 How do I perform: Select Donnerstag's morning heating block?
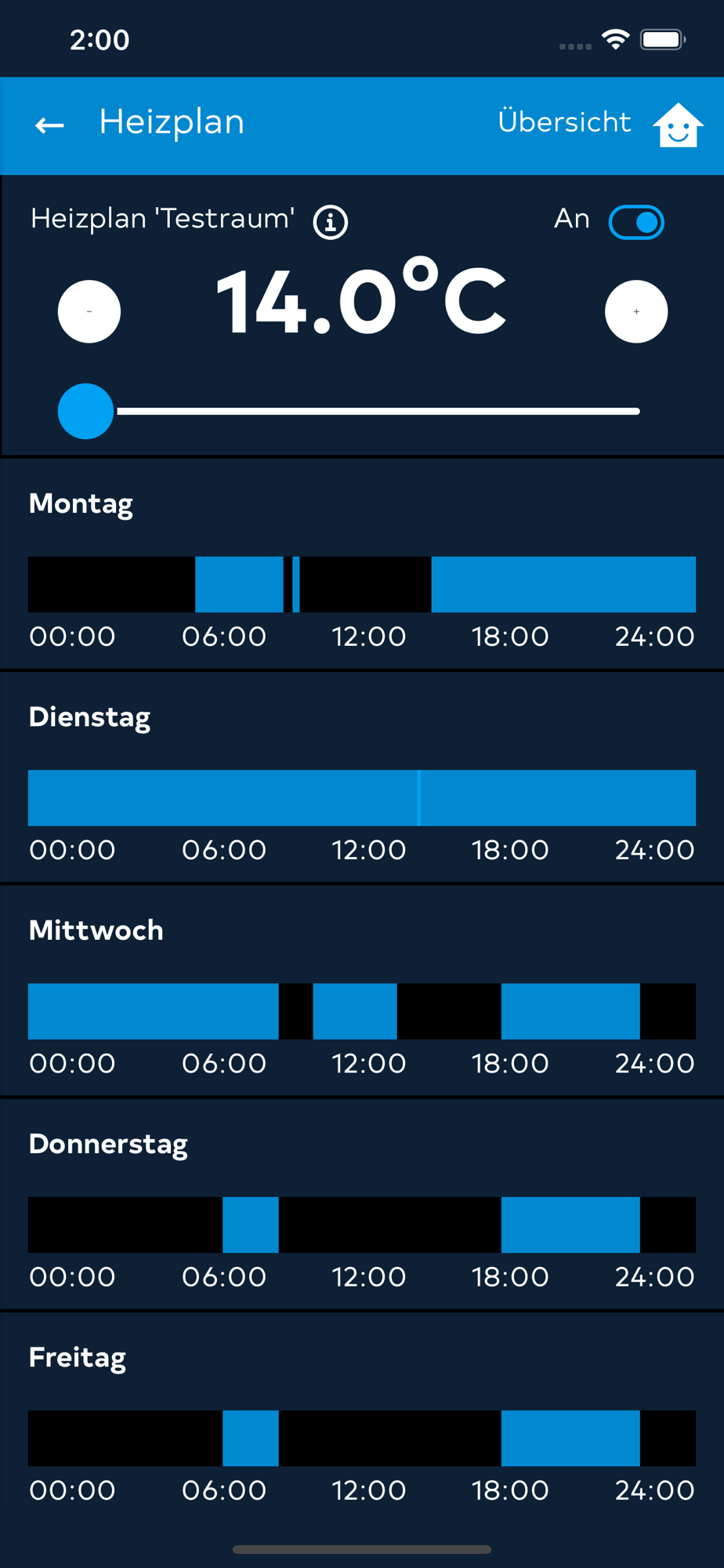(251, 1225)
